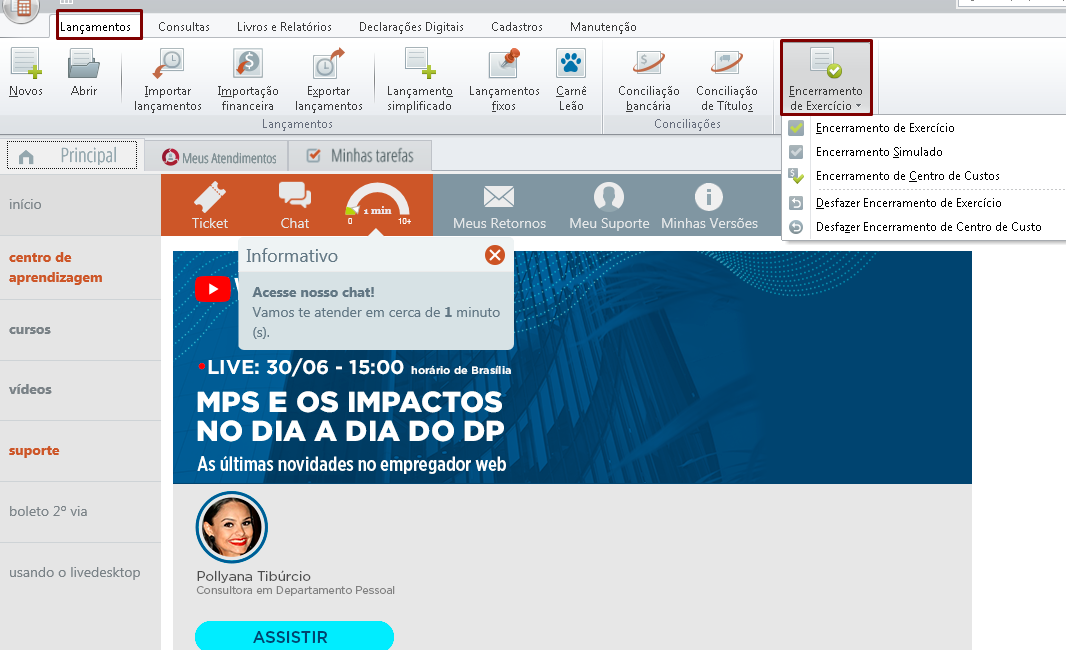Open the Cadastros tab

coord(517,27)
